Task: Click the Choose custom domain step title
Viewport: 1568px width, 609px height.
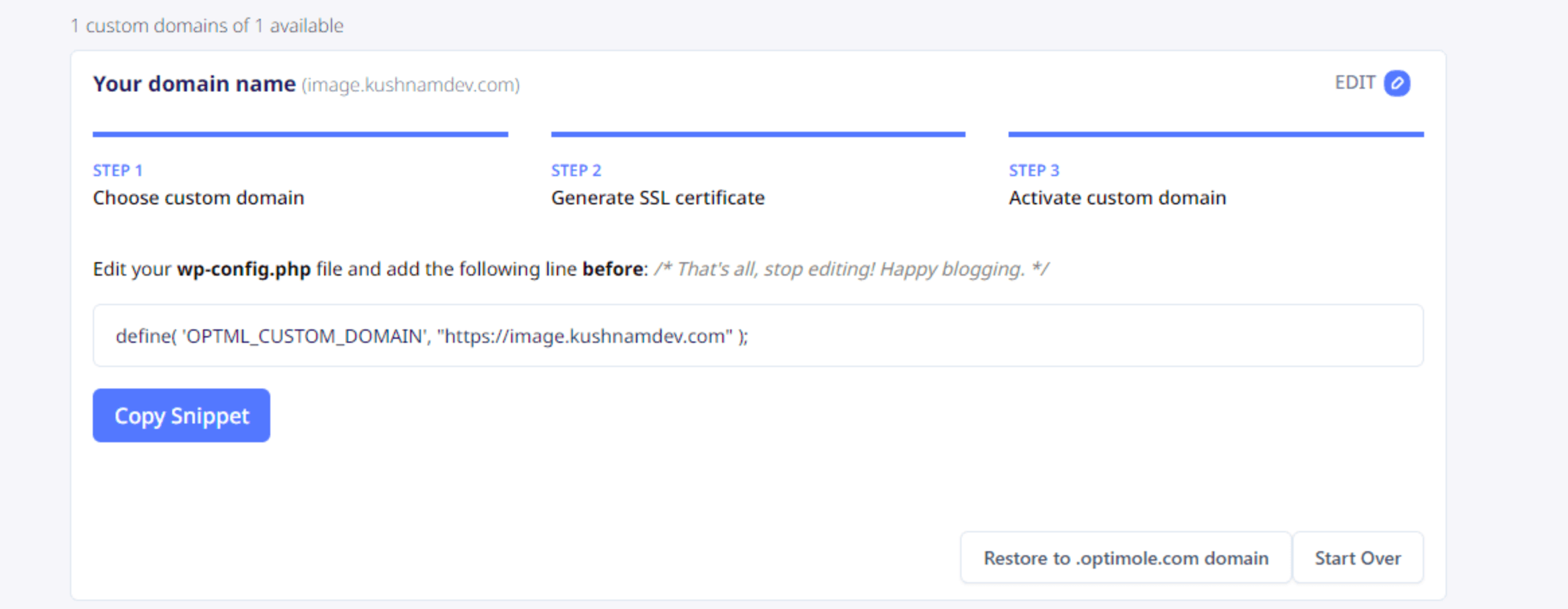Action: click(x=198, y=198)
